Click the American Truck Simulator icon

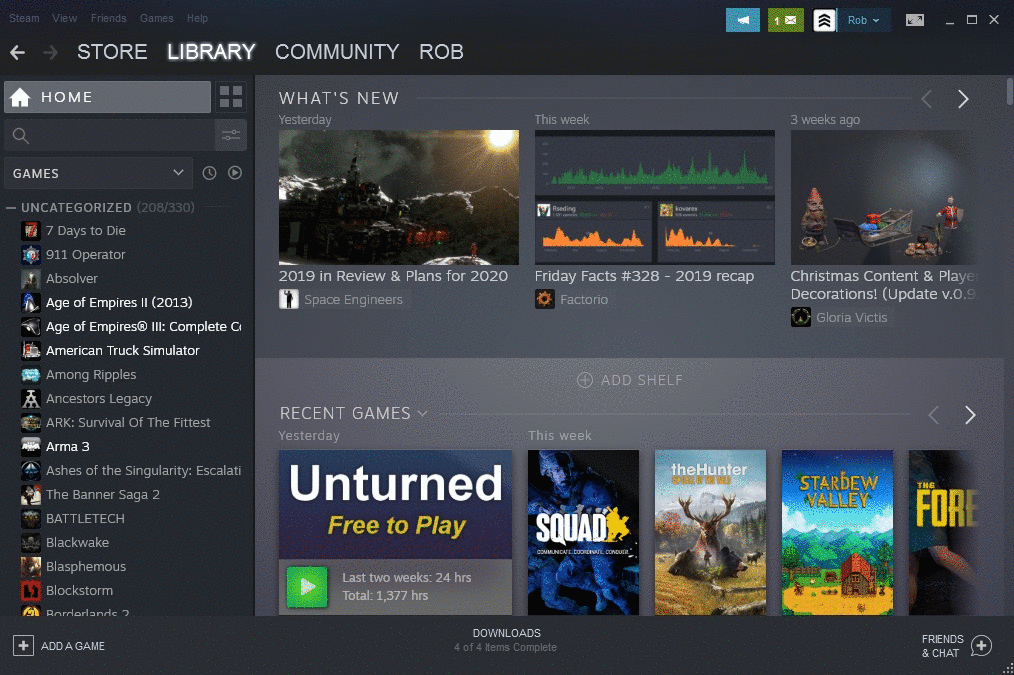tap(30, 351)
